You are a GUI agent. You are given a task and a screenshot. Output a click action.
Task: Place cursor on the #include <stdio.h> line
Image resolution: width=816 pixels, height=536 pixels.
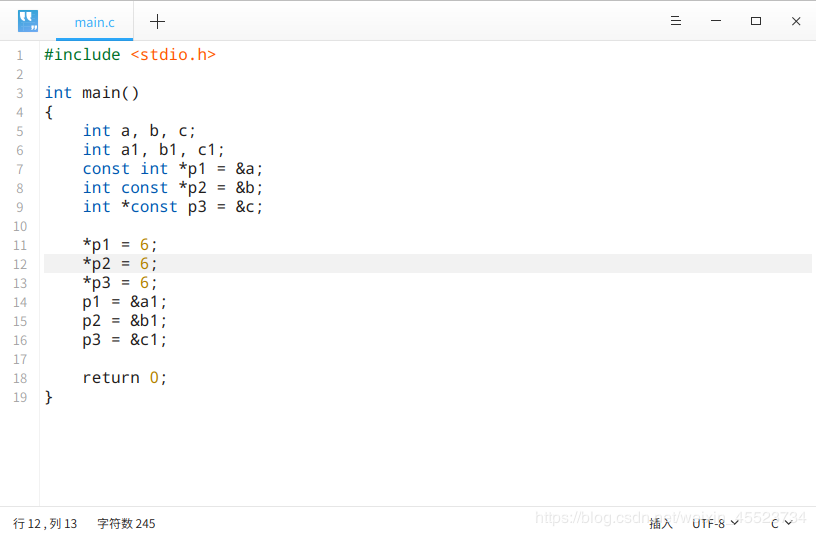[130, 55]
